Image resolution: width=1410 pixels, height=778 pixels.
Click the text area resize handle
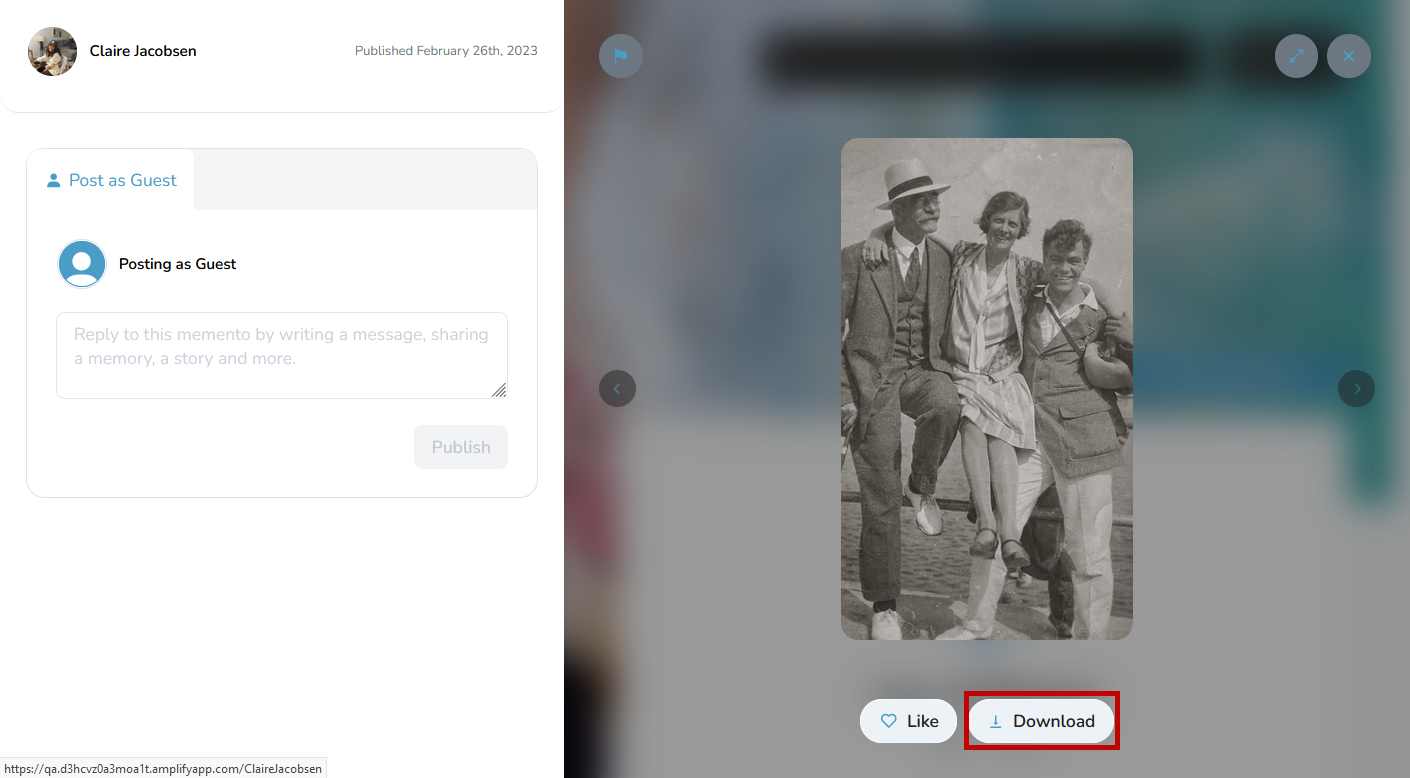[x=499, y=390]
